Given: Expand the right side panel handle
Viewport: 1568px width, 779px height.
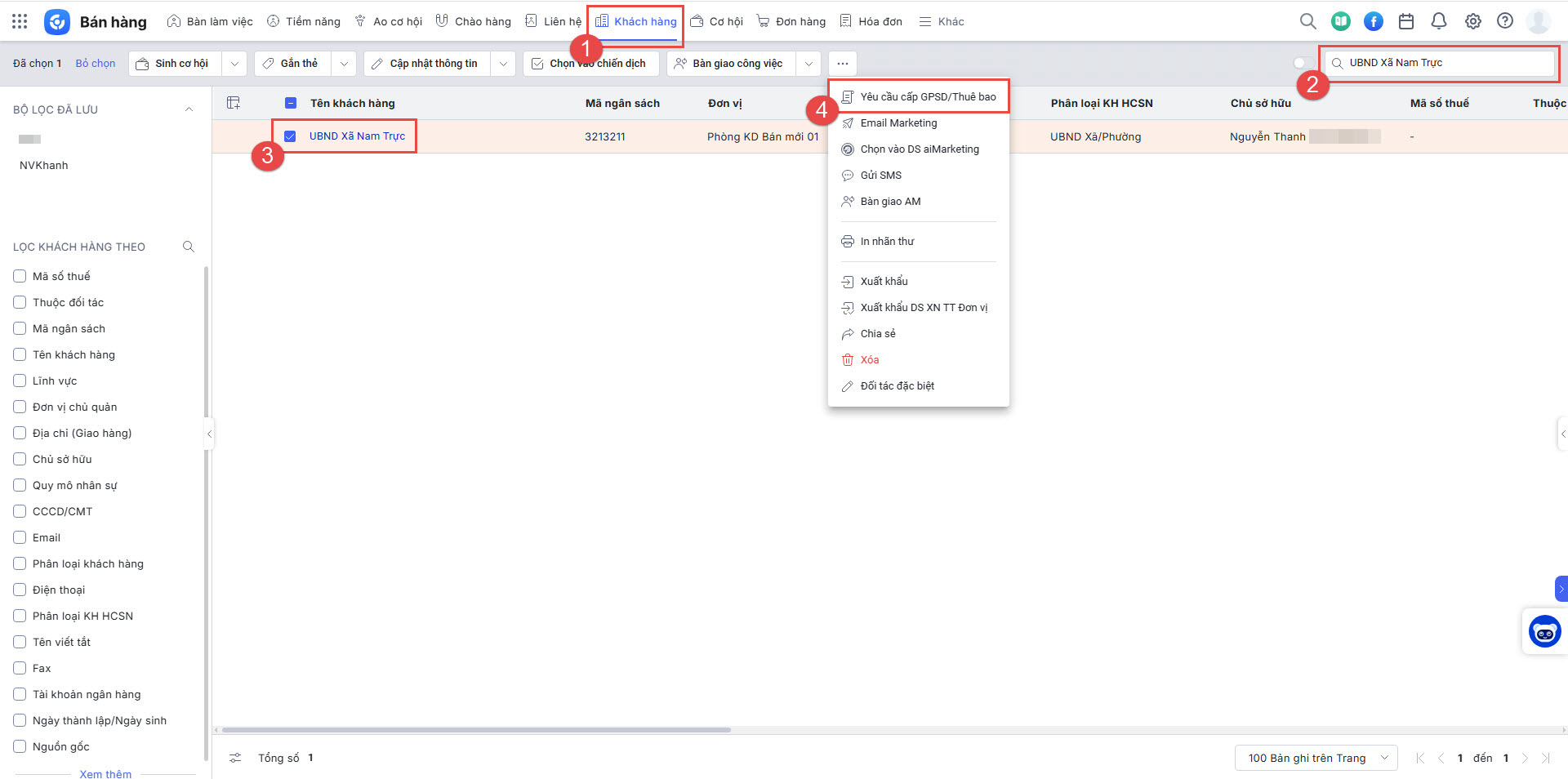Looking at the screenshot, I should (1562, 434).
